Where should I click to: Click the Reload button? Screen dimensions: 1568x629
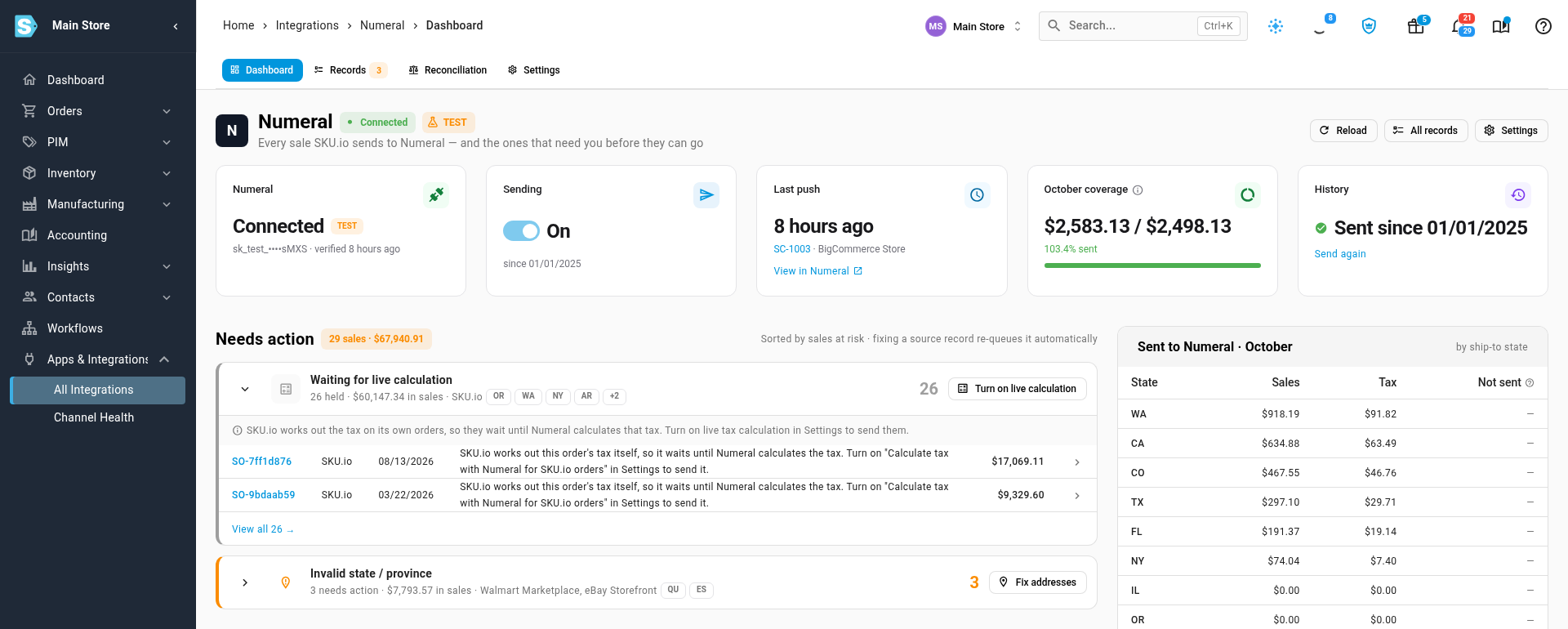[1343, 131]
